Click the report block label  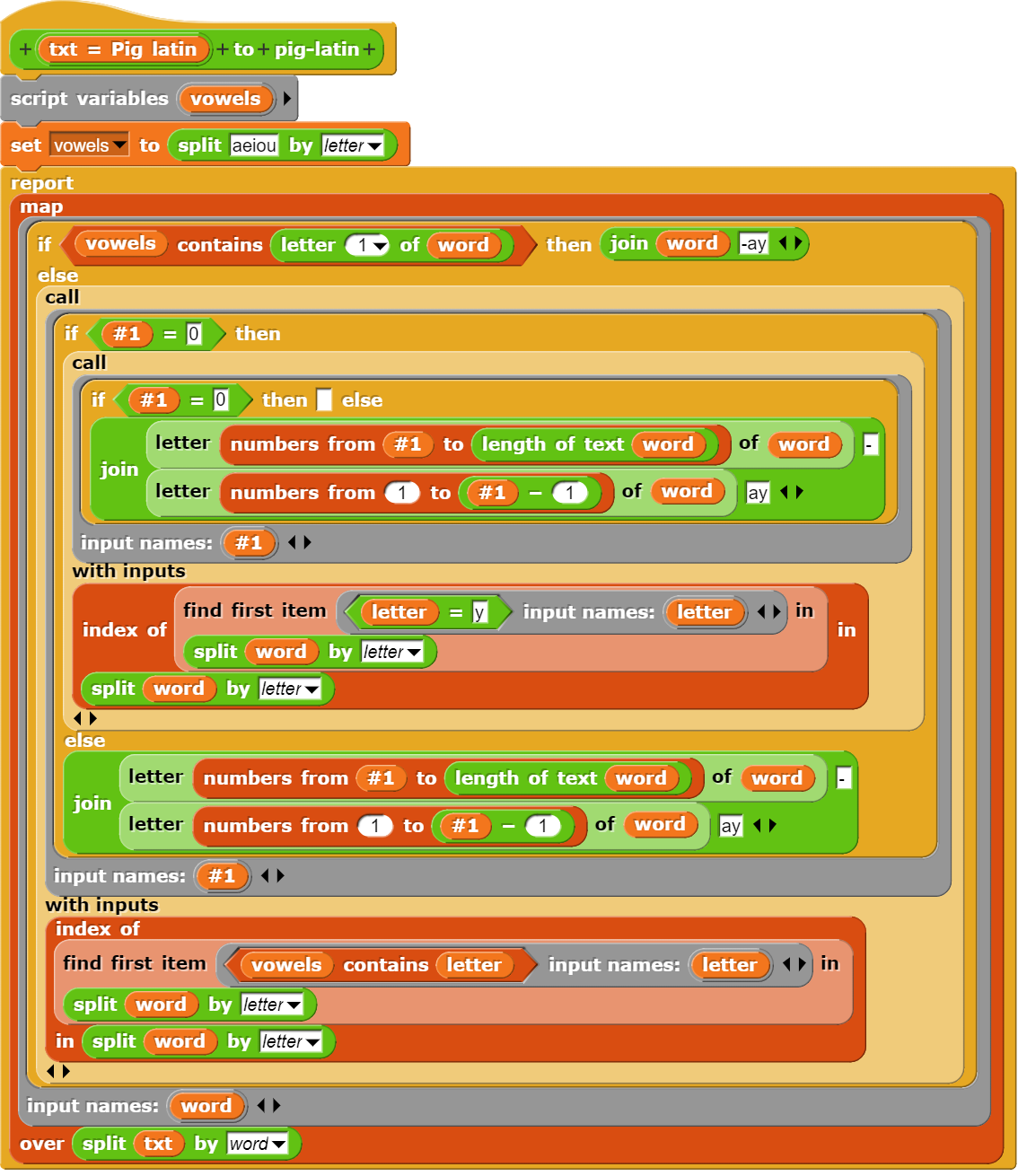tap(41, 183)
